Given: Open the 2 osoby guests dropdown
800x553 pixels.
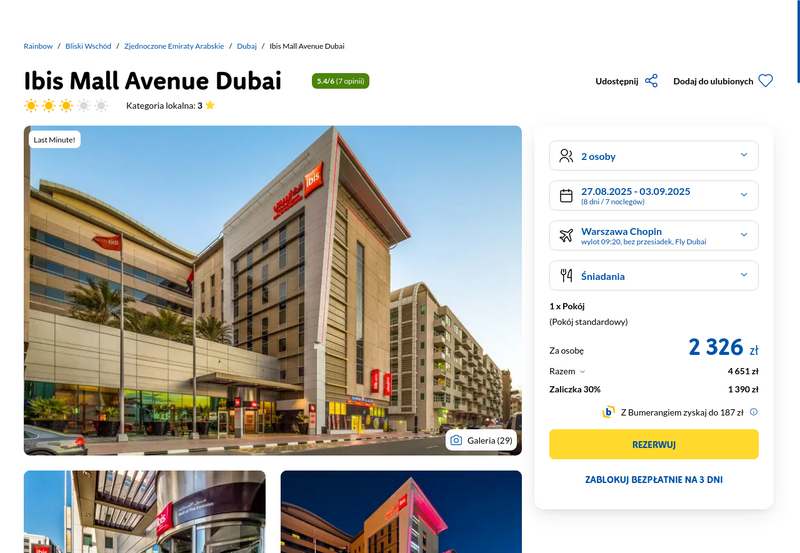Looking at the screenshot, I should click(654, 156).
